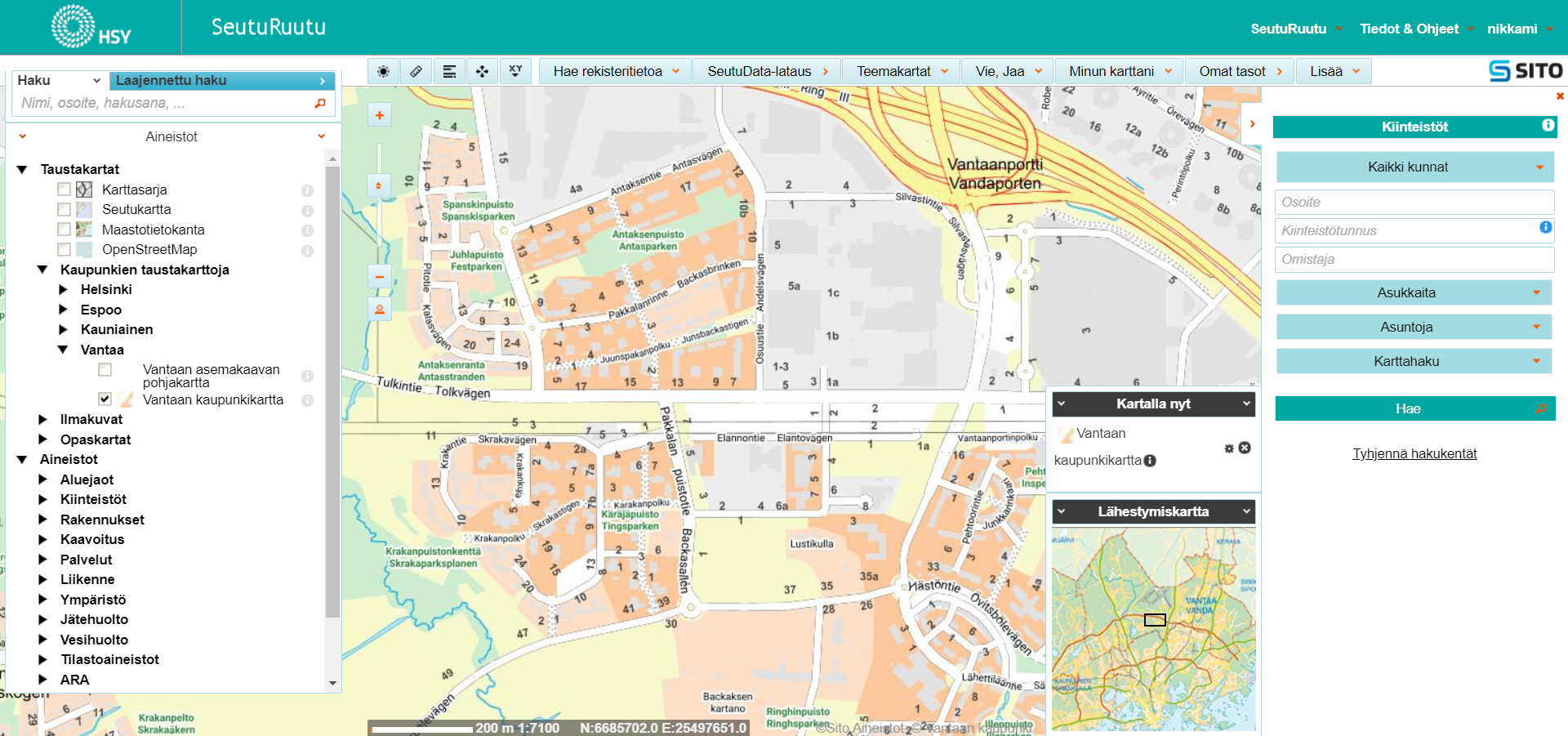Open Omat tasot menu
This screenshot has height=736, width=1568.
point(1240,71)
